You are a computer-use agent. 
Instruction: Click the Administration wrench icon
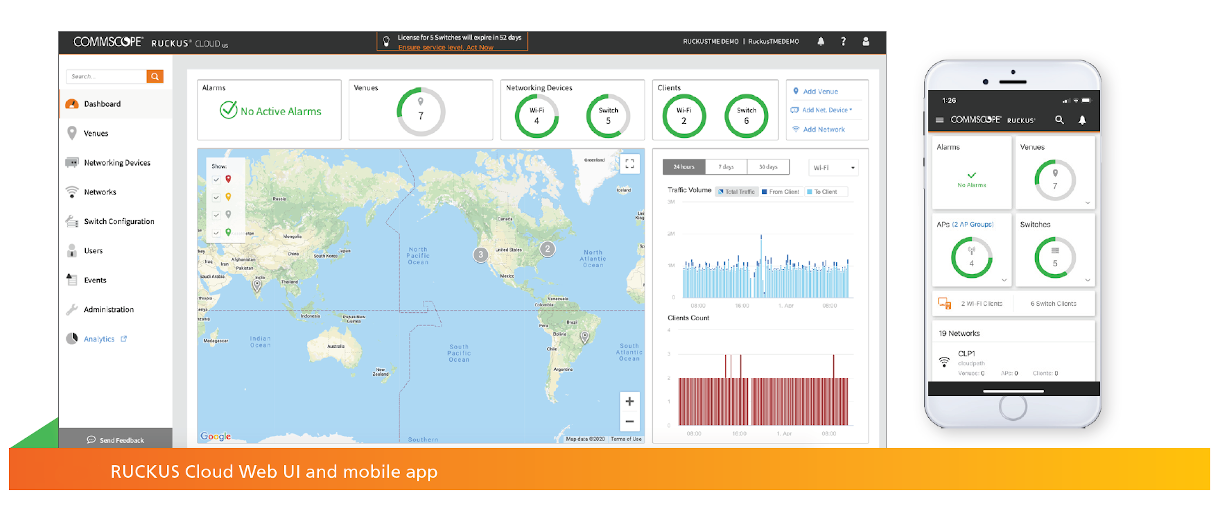72,309
